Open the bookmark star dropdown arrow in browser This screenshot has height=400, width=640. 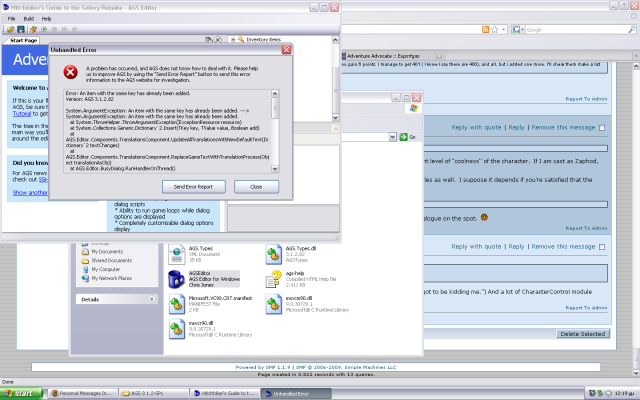coord(503,29)
